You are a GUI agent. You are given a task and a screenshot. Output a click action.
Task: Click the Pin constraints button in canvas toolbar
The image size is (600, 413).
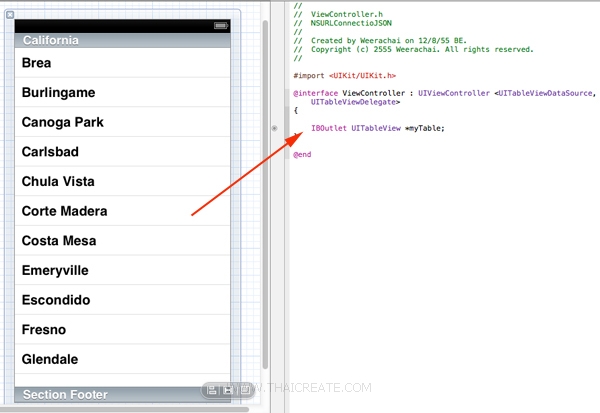[x=228, y=390]
